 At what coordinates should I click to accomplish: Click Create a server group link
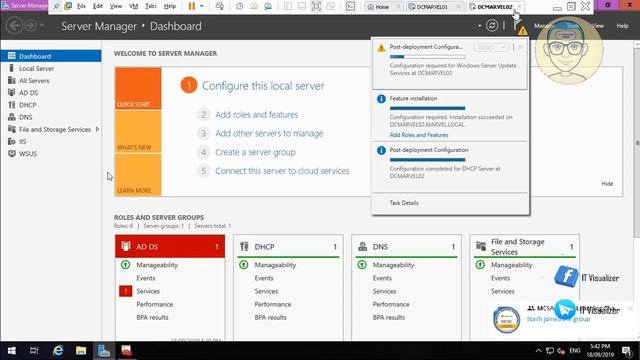coord(256,152)
